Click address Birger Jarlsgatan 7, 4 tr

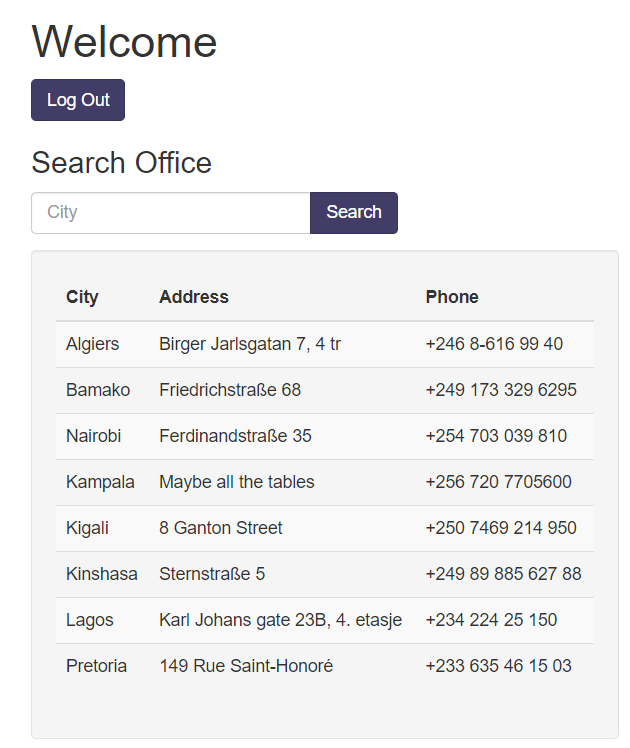(250, 344)
